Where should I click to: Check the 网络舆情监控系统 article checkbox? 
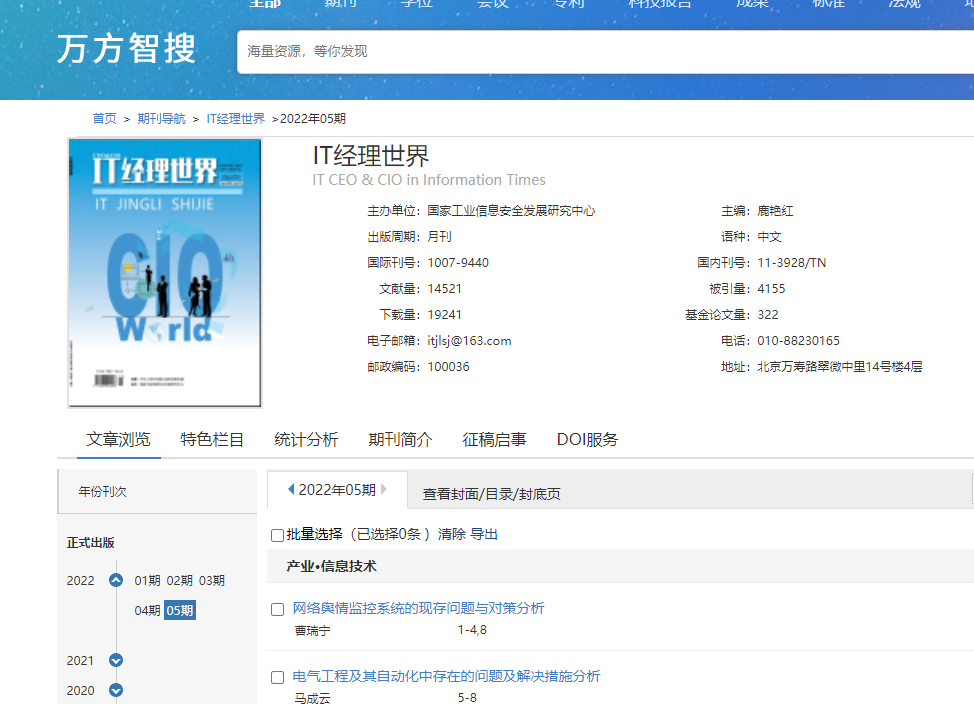(278, 610)
